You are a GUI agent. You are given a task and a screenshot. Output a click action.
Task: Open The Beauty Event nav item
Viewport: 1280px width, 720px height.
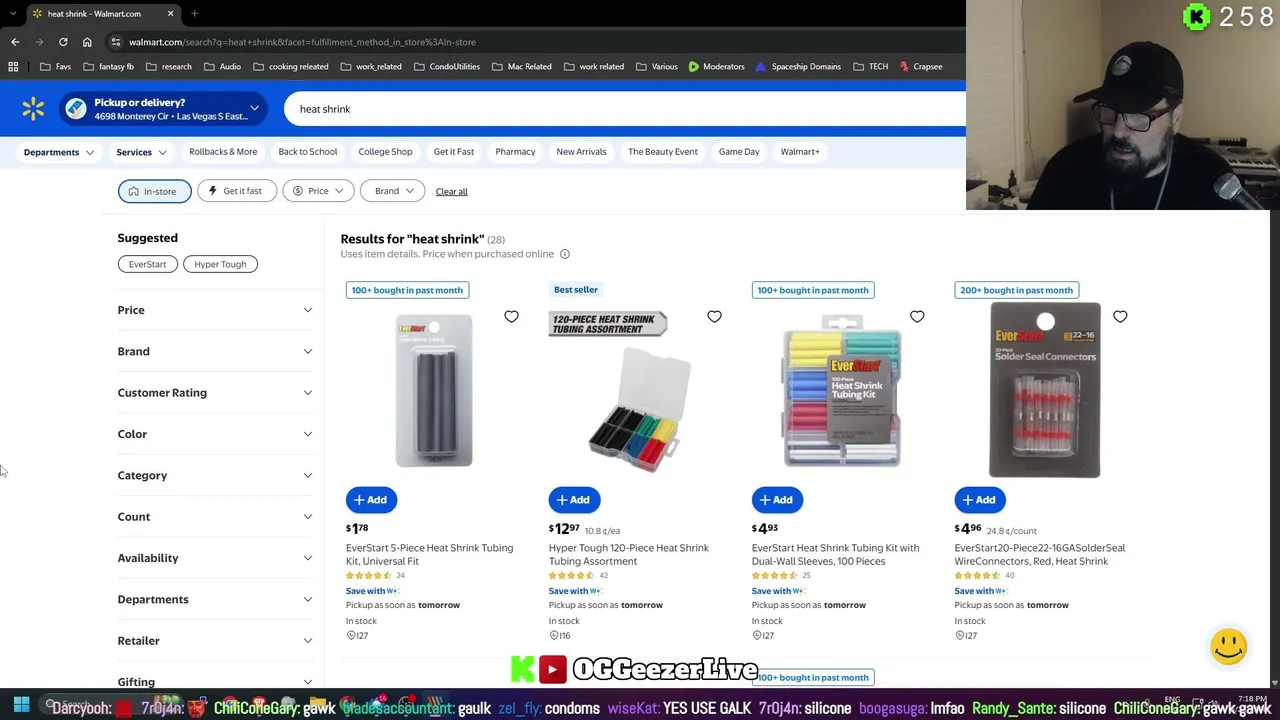point(663,152)
